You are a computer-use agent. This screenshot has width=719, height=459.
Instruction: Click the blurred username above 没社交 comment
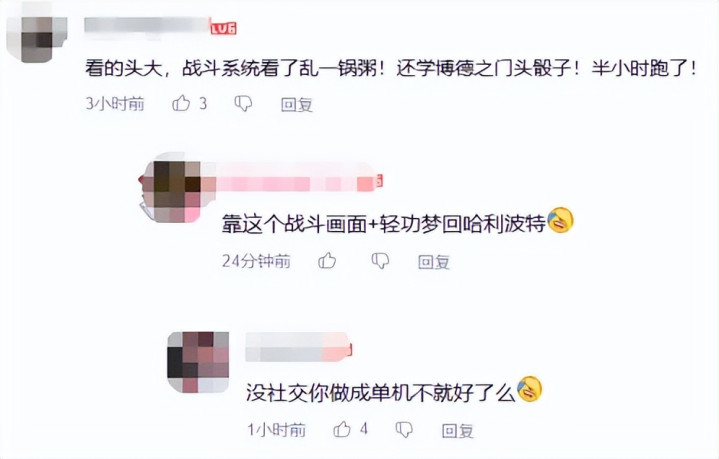click(298, 347)
